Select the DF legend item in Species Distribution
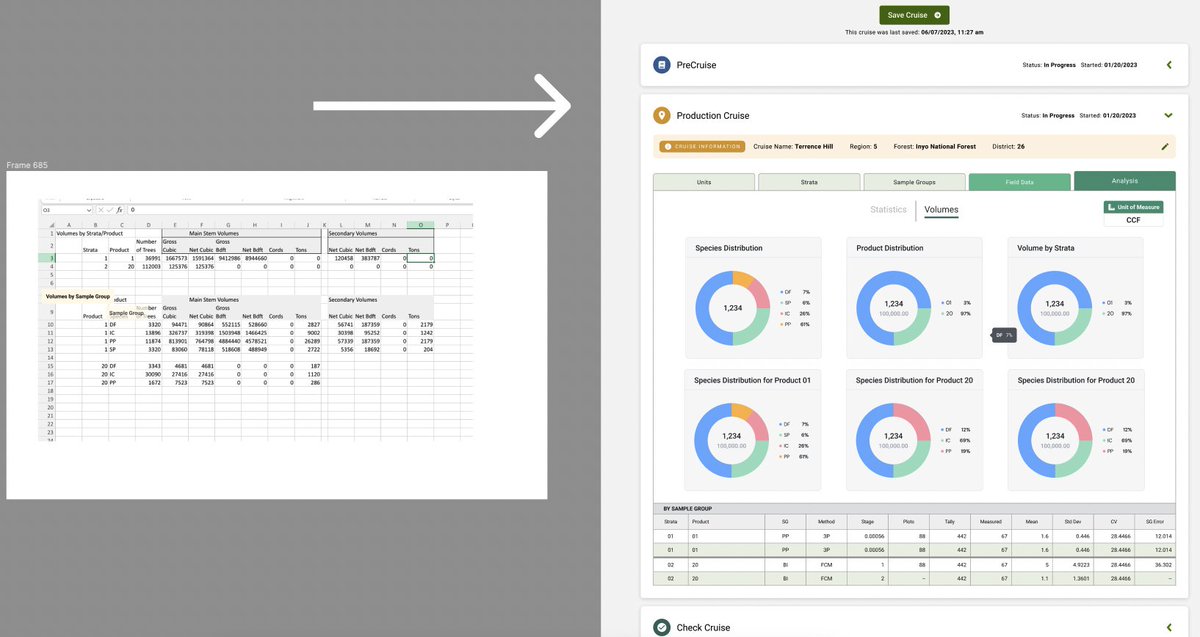The height and width of the screenshot is (637, 1200). click(x=786, y=293)
